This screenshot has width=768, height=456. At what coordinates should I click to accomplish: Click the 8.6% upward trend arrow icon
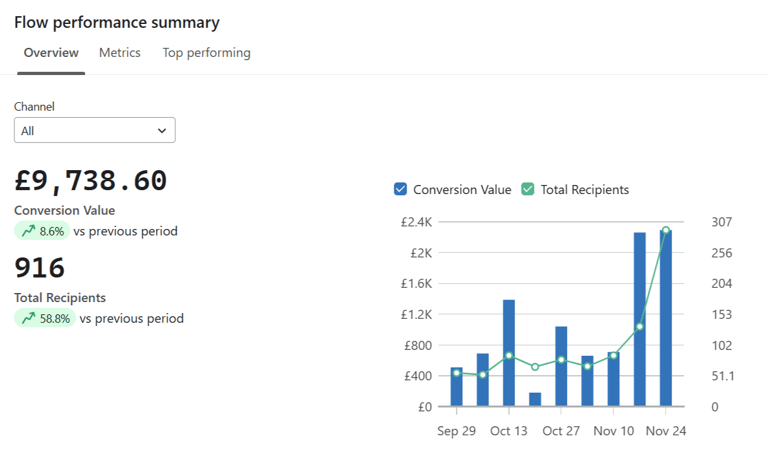coord(27,231)
